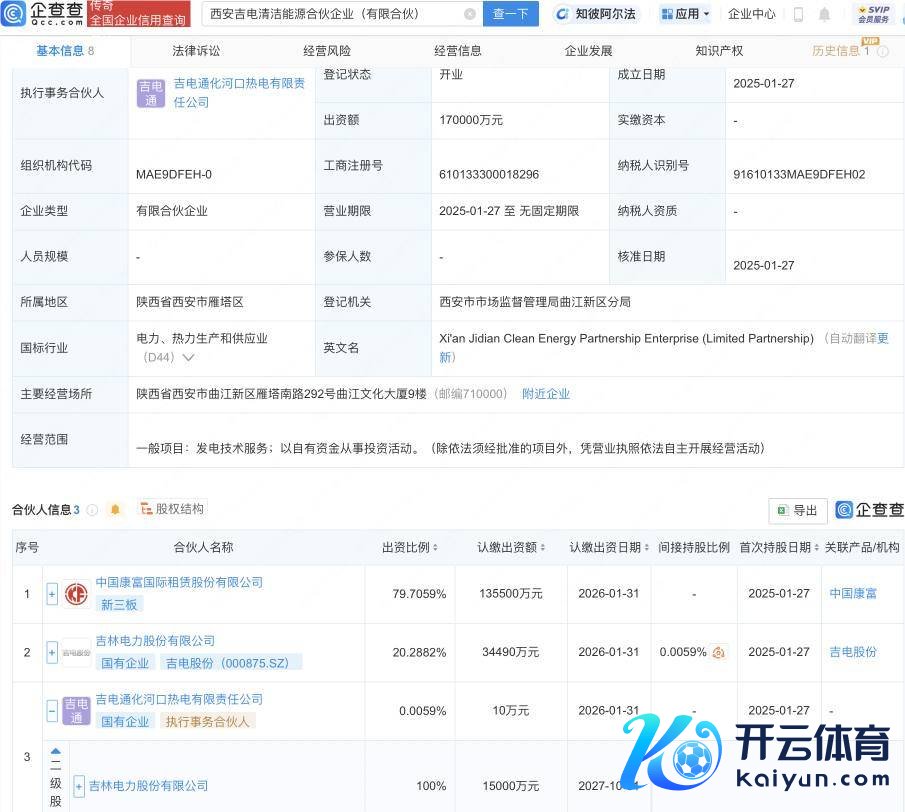Open the 应用 dropdown menu
The height and width of the screenshot is (812, 905).
pyautogui.click(x=686, y=14)
